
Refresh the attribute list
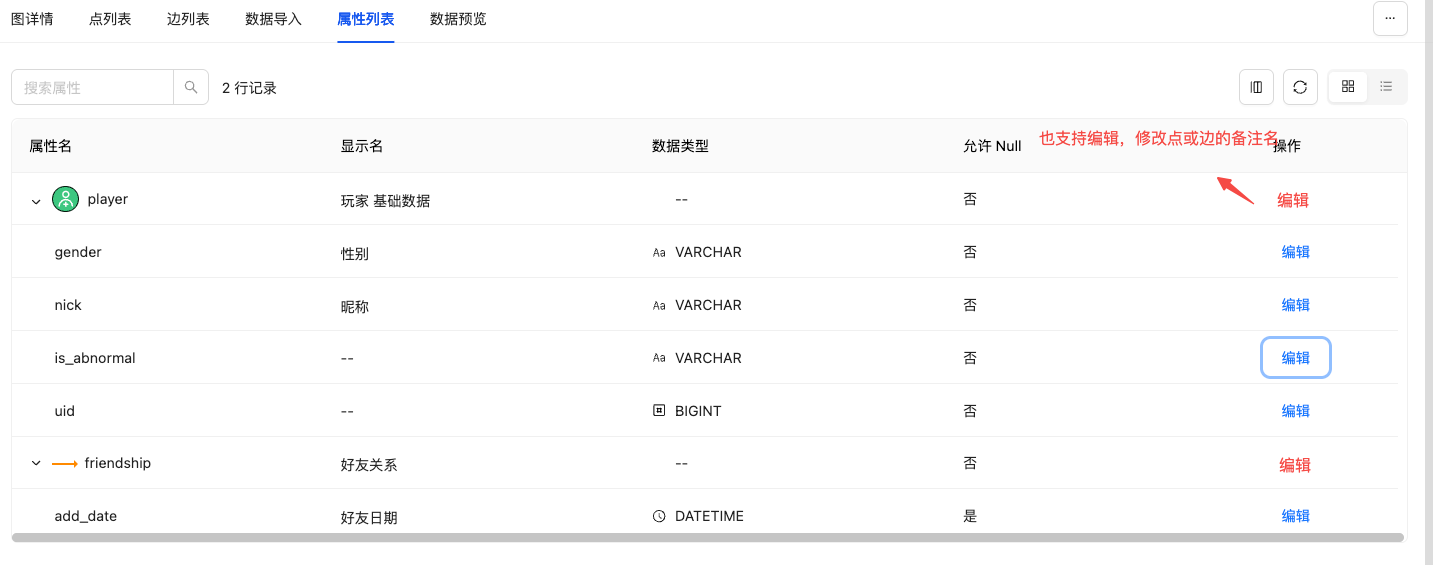click(1300, 87)
